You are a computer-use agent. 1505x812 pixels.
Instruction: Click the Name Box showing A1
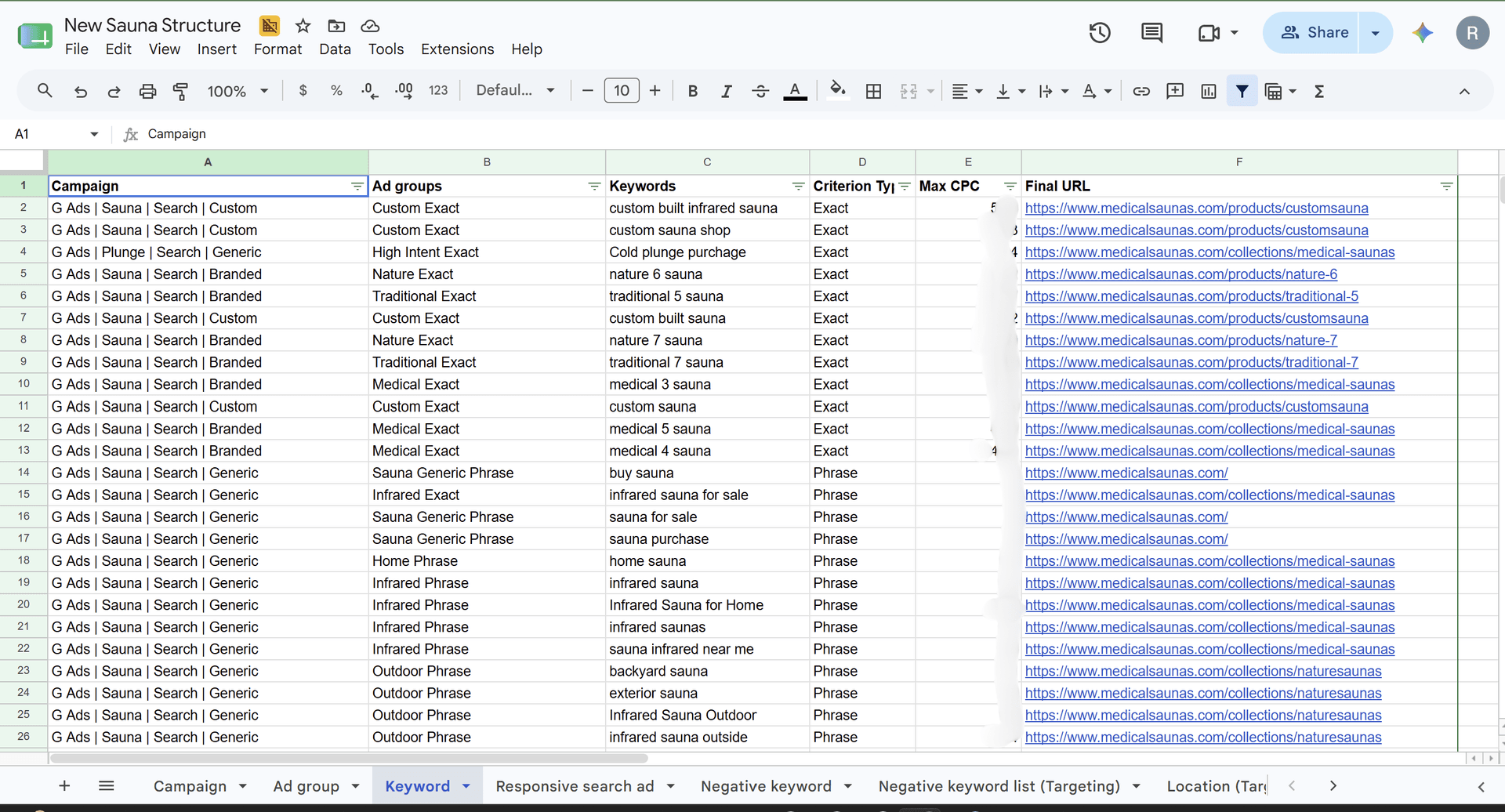click(x=55, y=134)
